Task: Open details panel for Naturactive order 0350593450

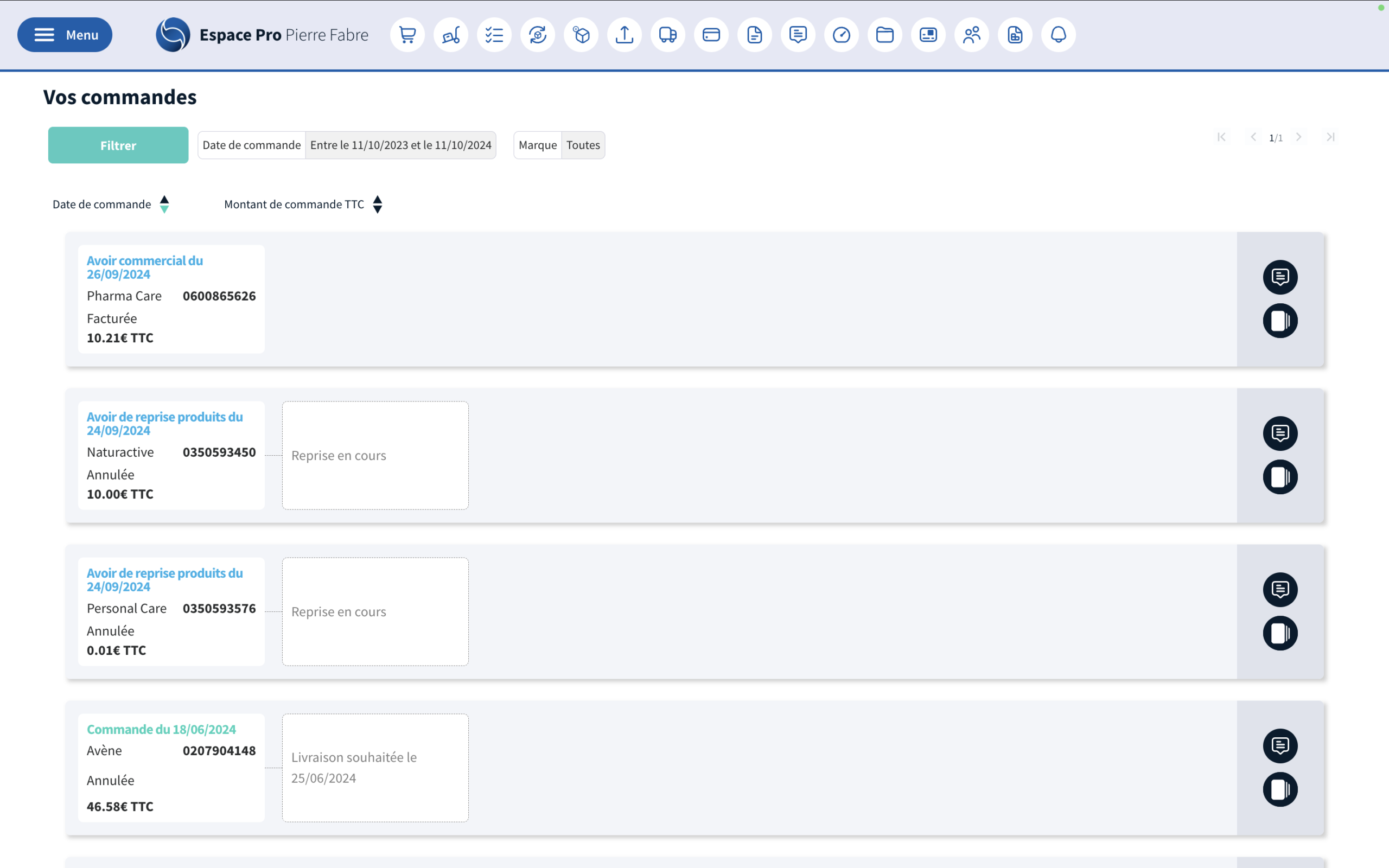Action: [1280, 477]
